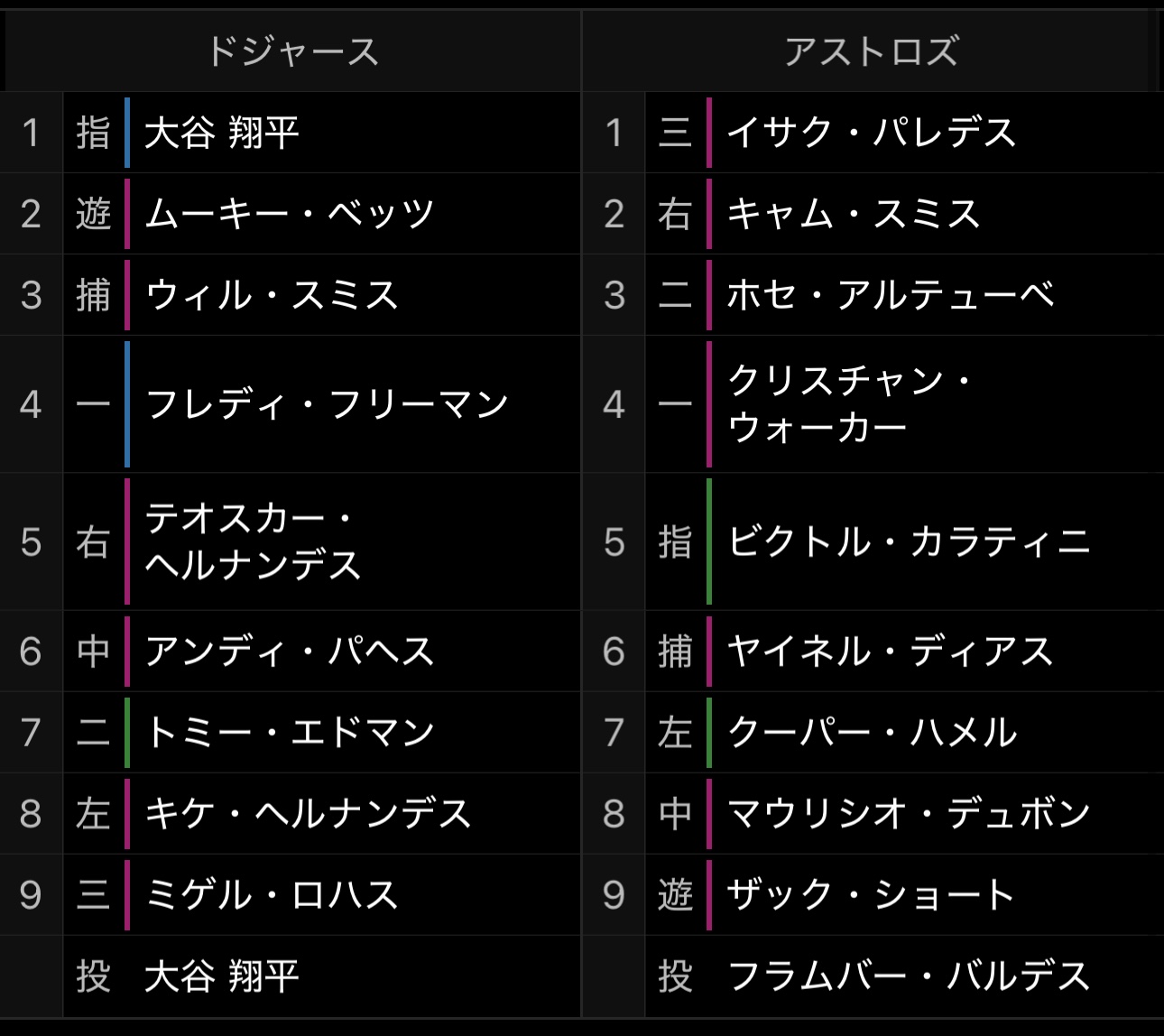The width and height of the screenshot is (1164, 1036).
Task: Select Astros pitcher フラムバー・バルデス
Action: (873, 976)
